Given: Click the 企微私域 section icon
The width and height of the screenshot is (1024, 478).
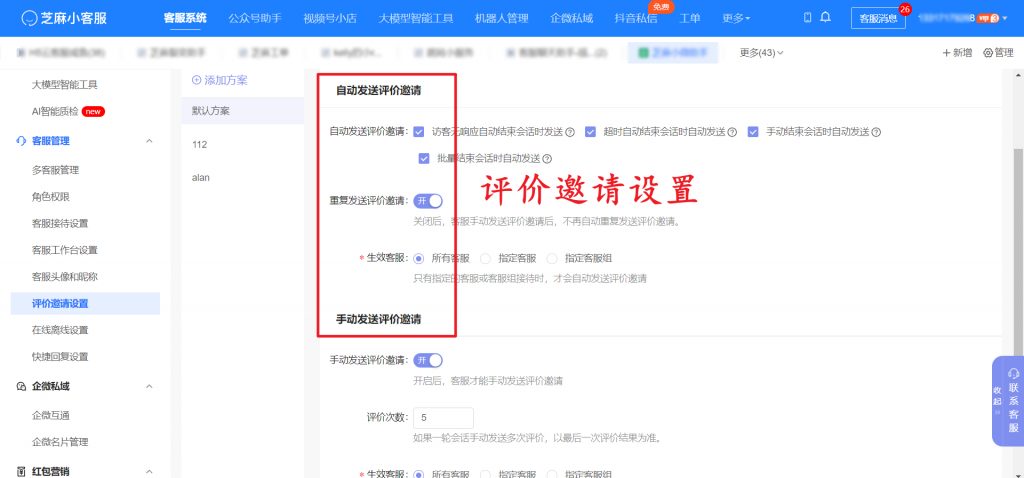Looking at the screenshot, I should pos(22,387).
